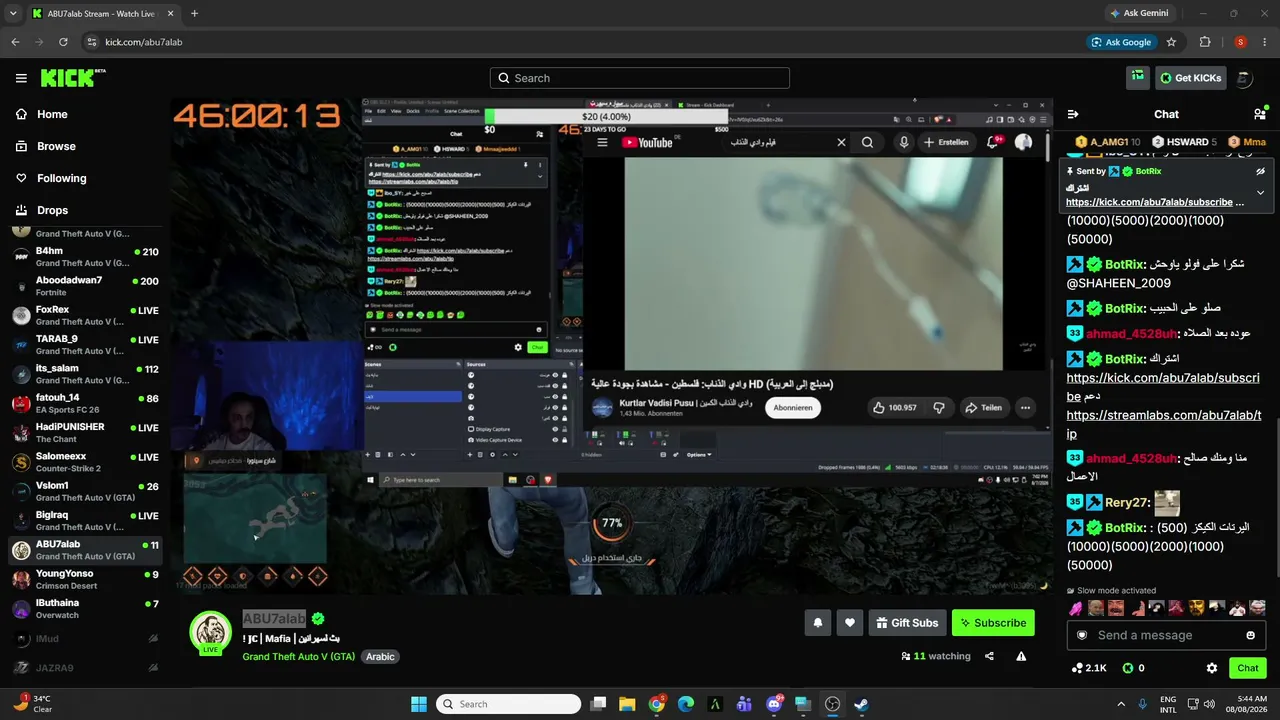Open IButhaina channel in sidebar

click(x=84, y=609)
